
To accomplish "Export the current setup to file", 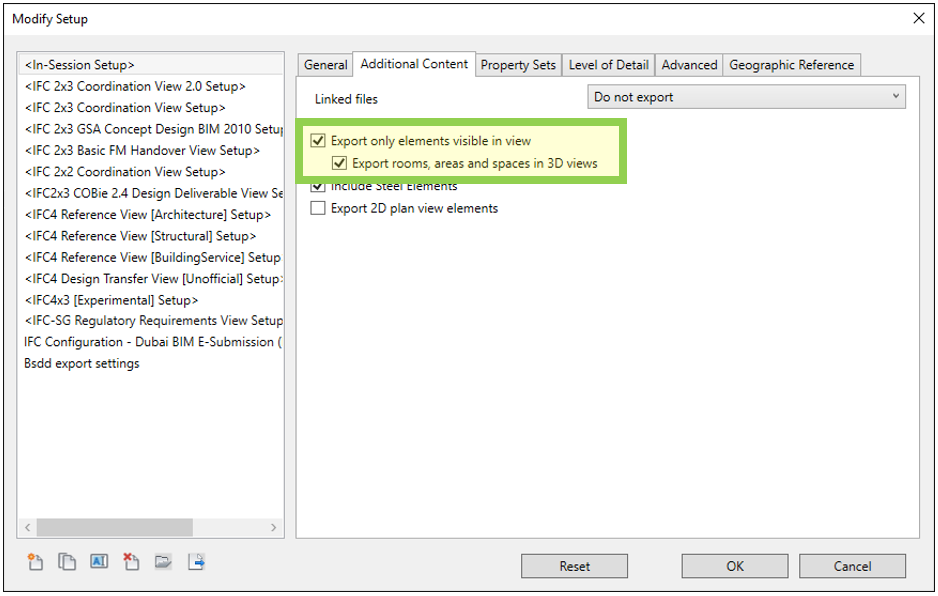I will pyautogui.click(x=197, y=562).
